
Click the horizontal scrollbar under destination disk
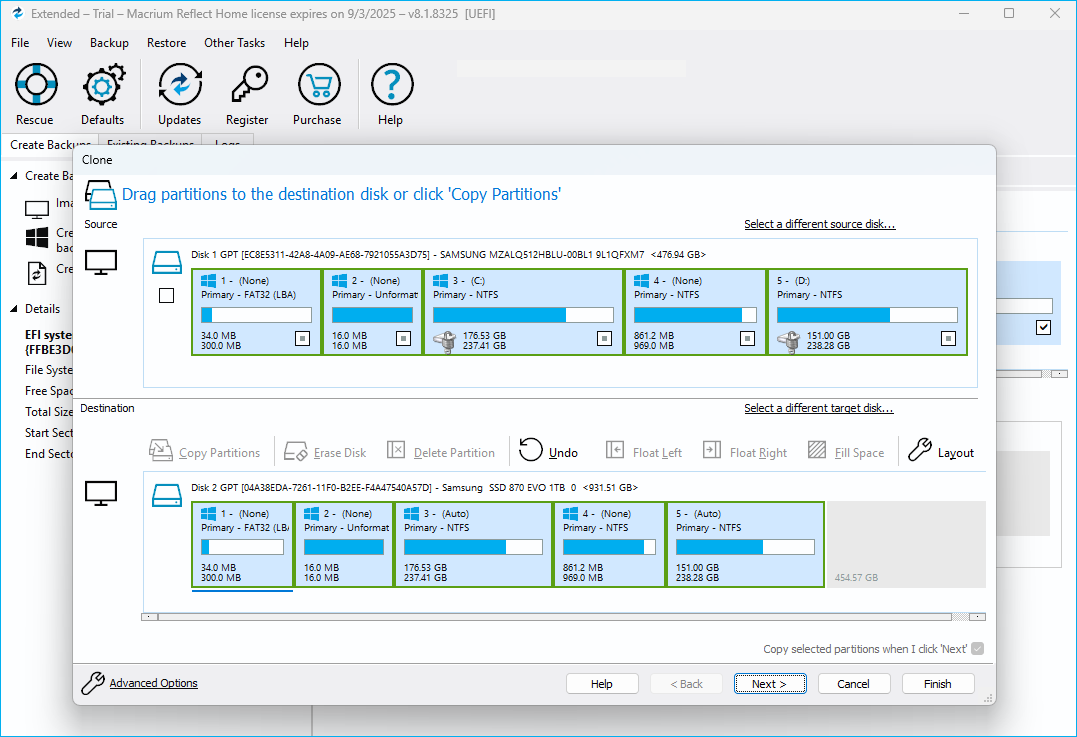[560, 617]
